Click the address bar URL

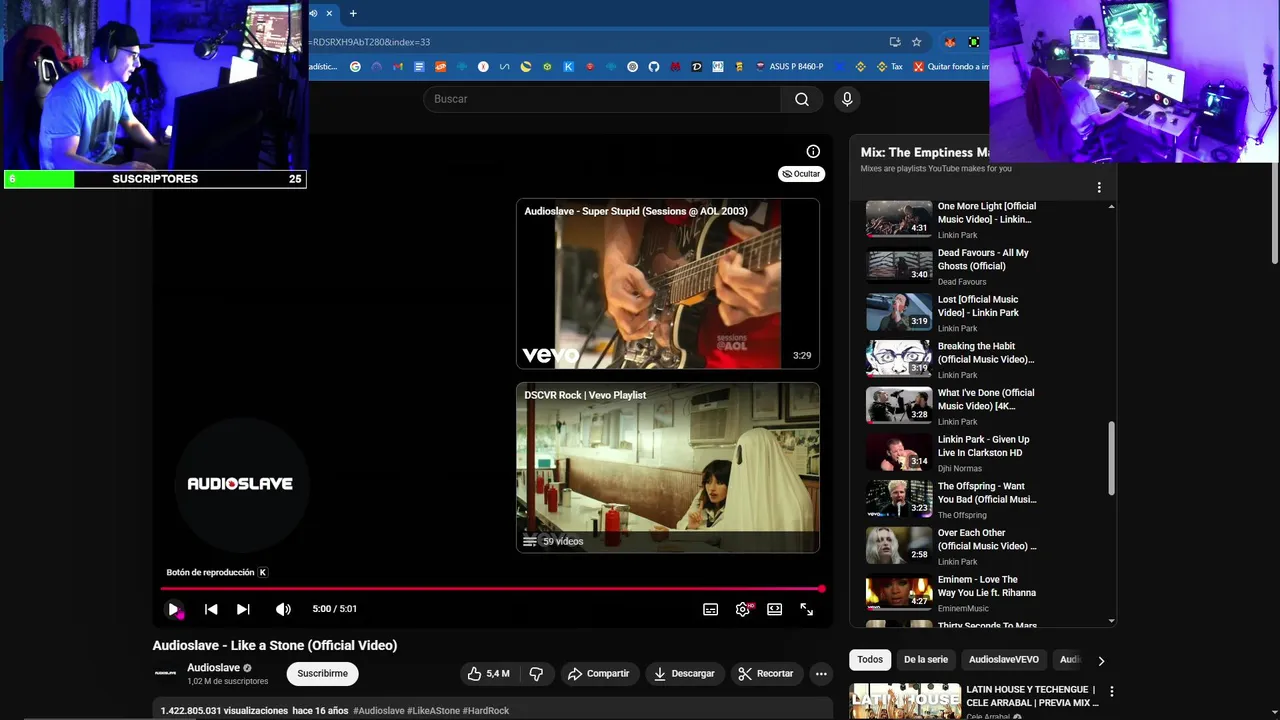click(x=590, y=42)
